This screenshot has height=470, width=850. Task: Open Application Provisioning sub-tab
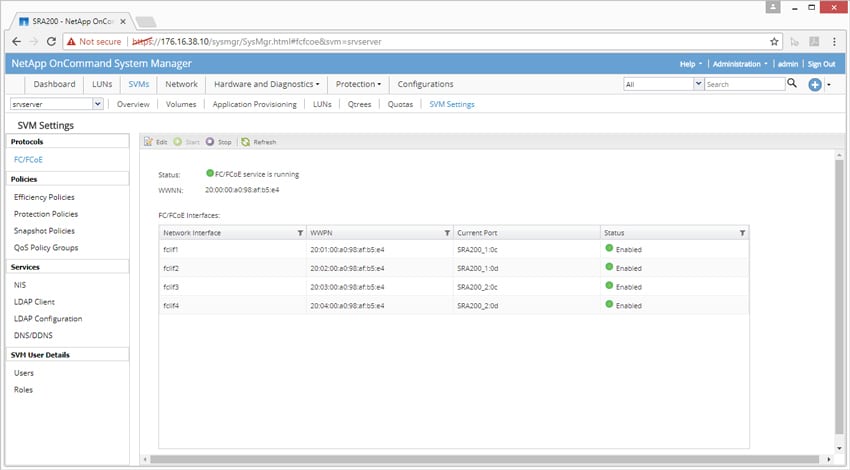(x=254, y=104)
